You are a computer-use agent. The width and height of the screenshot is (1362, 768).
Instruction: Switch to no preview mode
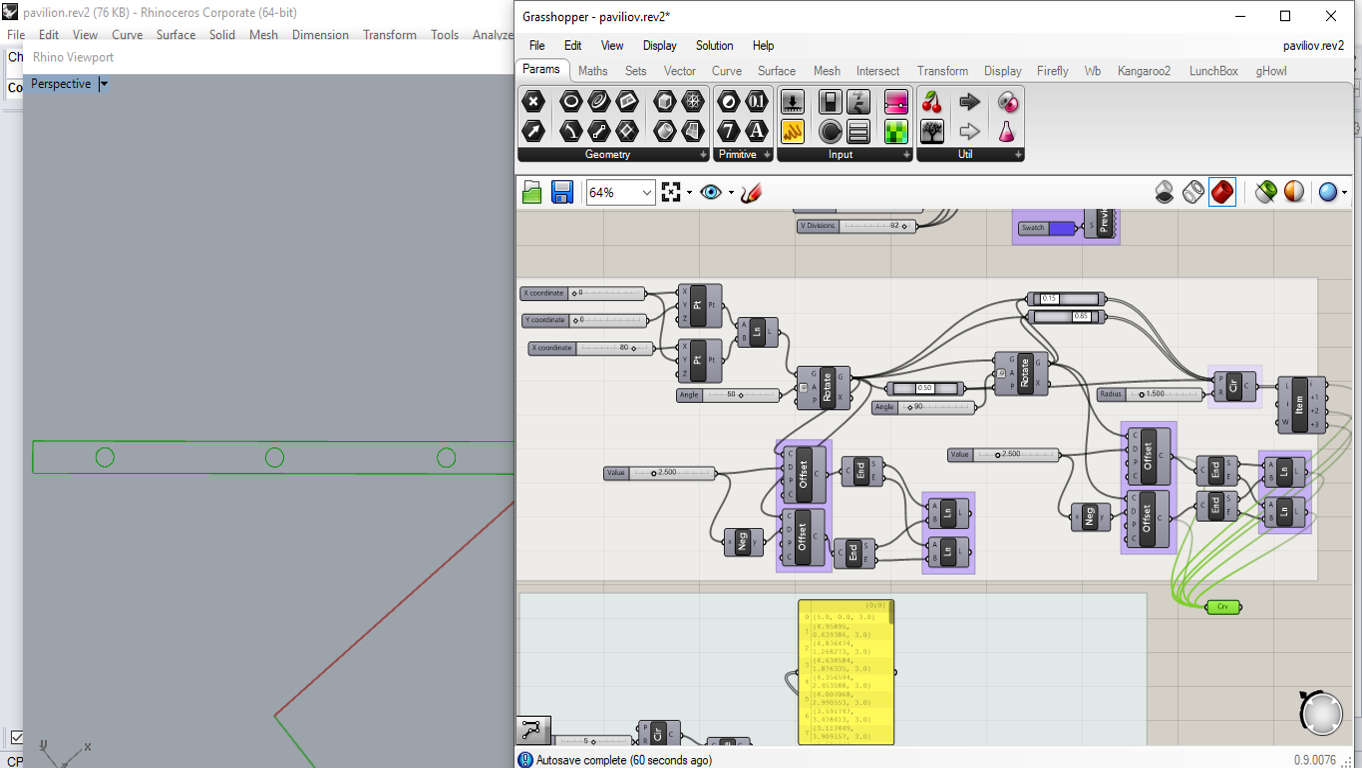tap(1165, 192)
